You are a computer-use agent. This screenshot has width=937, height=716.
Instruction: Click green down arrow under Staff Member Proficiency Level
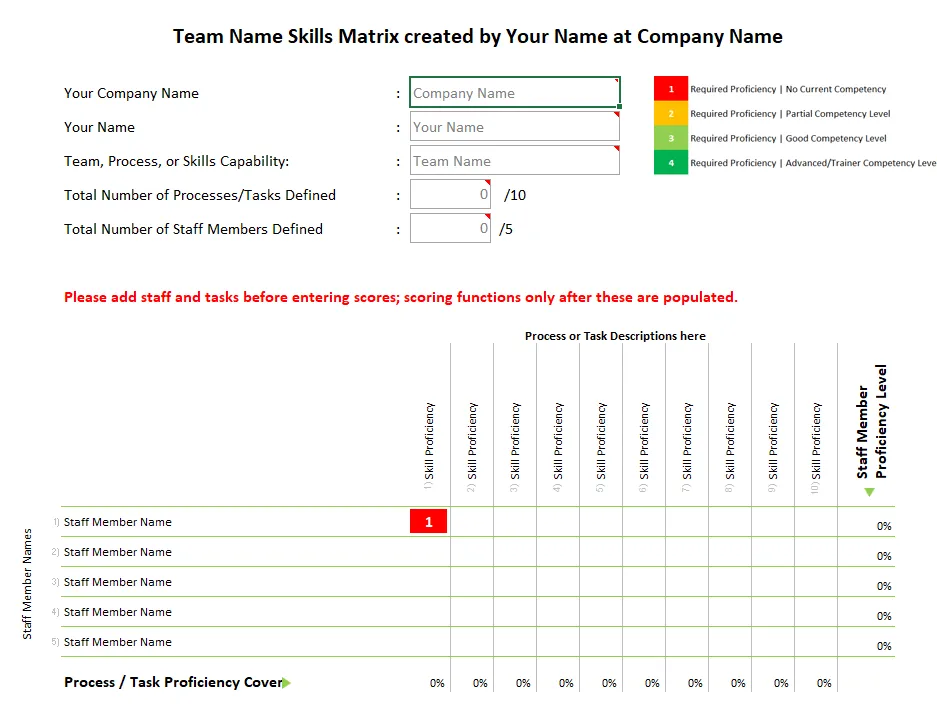[869, 492]
